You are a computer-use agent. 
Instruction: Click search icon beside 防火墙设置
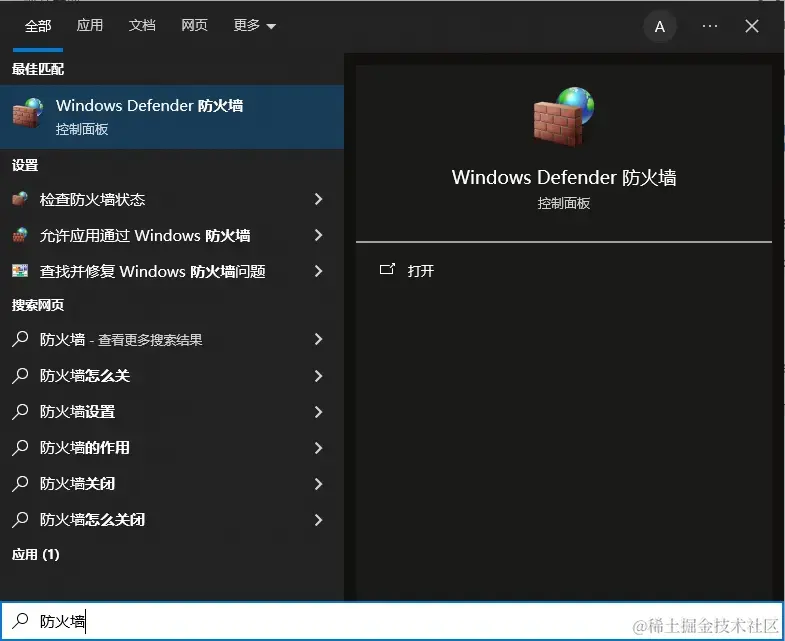coord(20,411)
